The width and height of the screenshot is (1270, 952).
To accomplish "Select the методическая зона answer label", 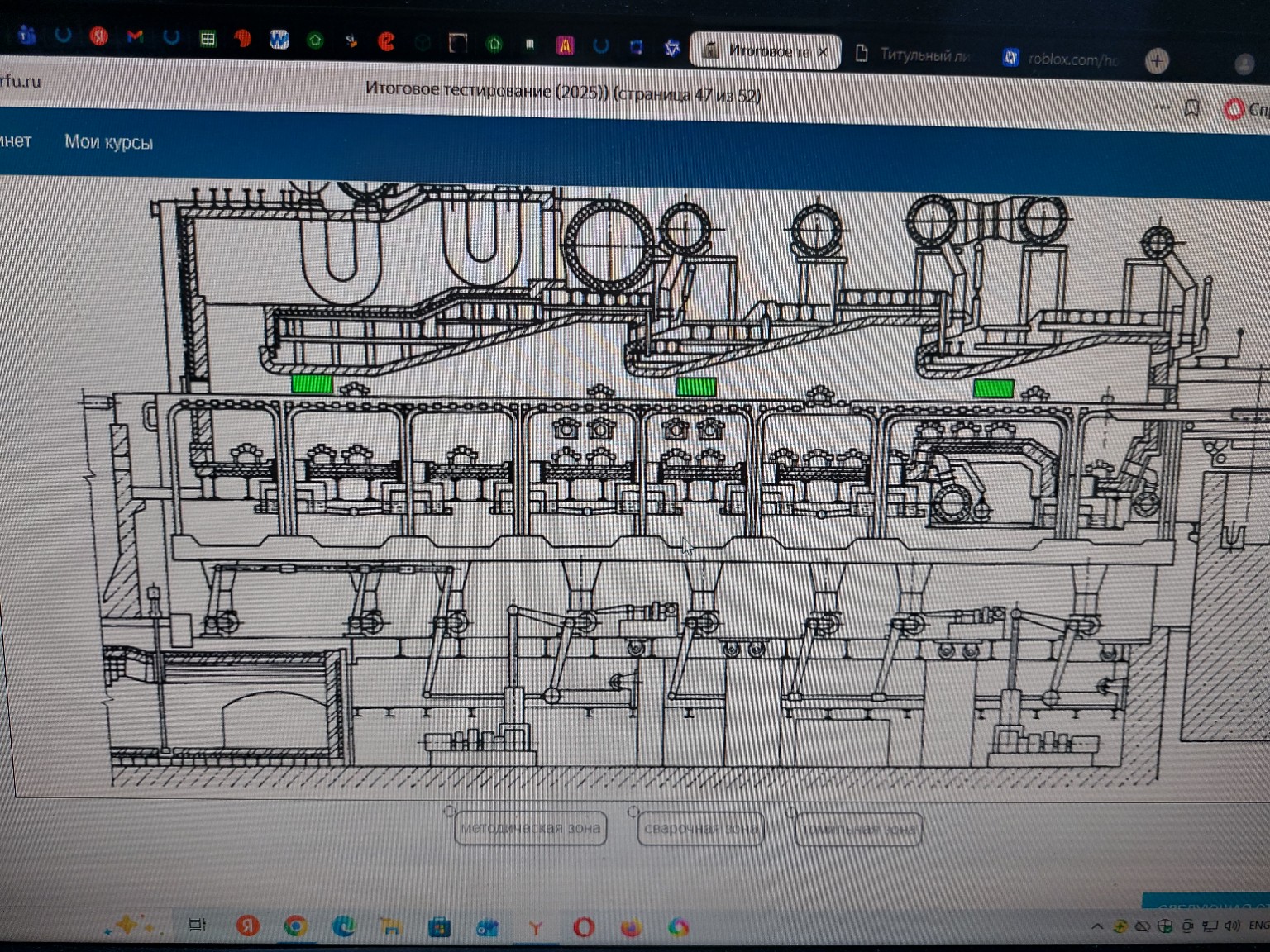I will point(530,828).
